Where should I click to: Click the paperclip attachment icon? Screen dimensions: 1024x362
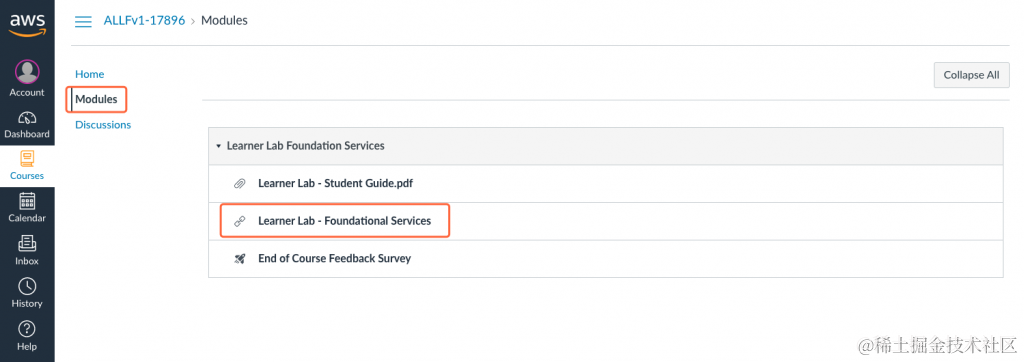[240, 184]
